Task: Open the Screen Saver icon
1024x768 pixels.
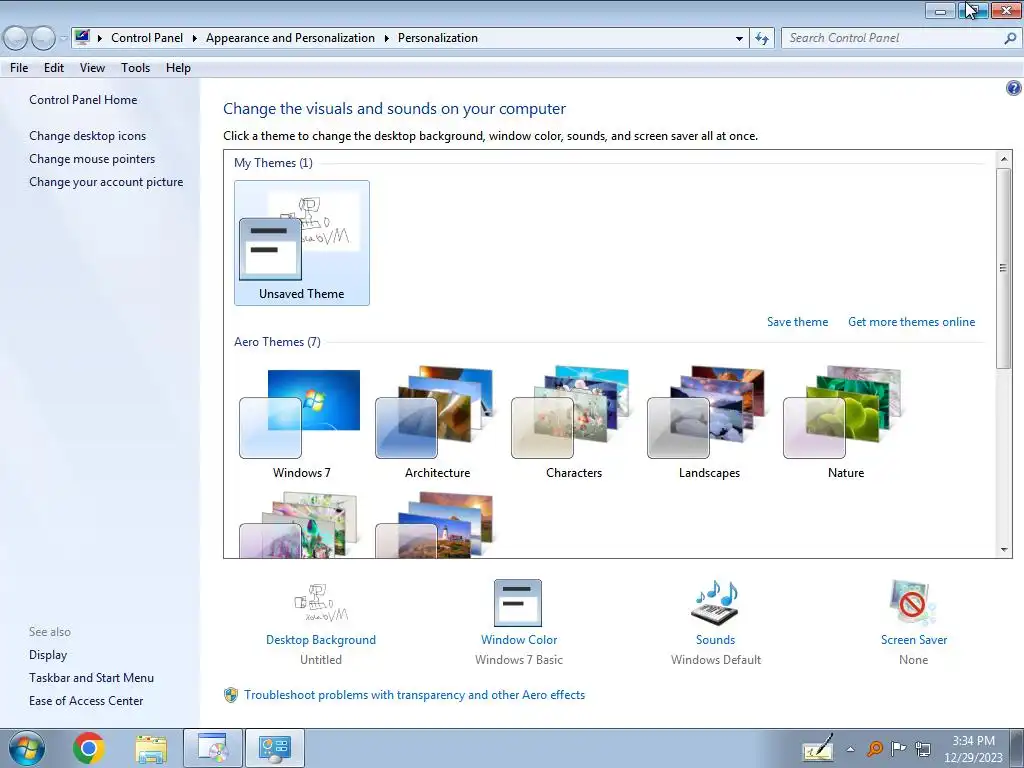Action: point(913,603)
